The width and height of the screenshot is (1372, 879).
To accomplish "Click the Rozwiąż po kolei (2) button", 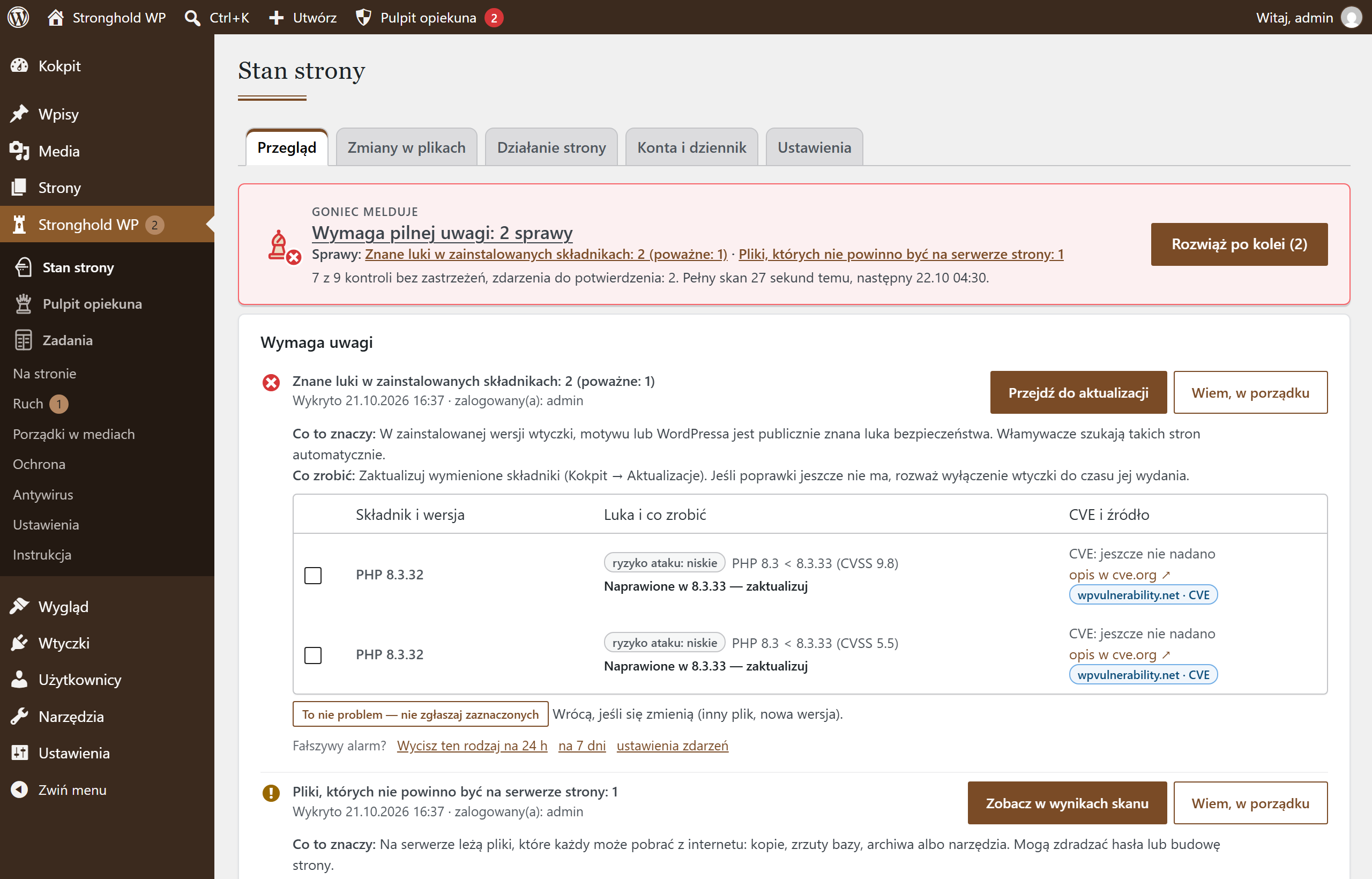I will (x=1239, y=244).
